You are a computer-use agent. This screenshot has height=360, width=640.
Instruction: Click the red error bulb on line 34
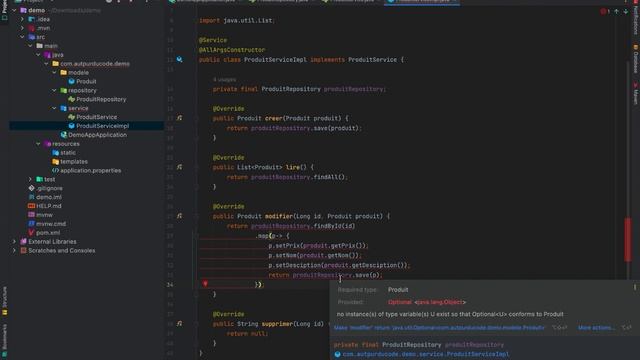coord(205,284)
